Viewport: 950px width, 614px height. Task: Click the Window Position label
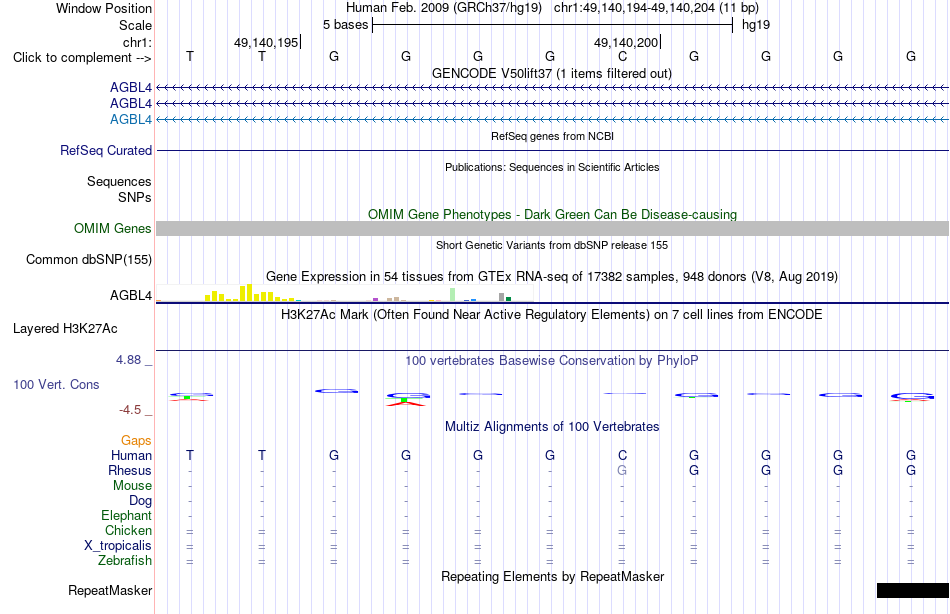click(104, 8)
